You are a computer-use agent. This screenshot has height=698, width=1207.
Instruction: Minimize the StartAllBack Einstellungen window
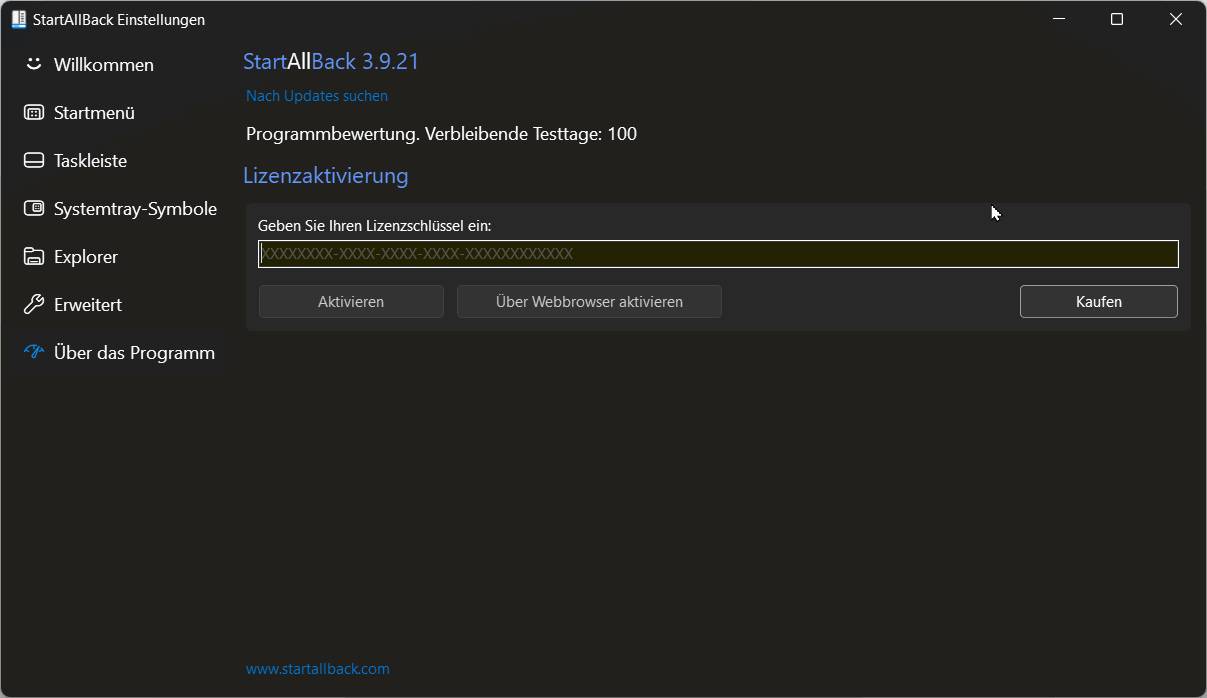1059,19
